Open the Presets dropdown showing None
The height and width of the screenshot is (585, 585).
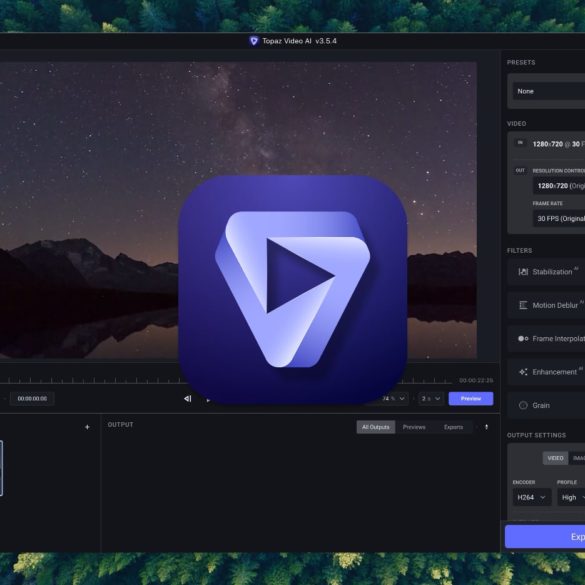(x=549, y=91)
